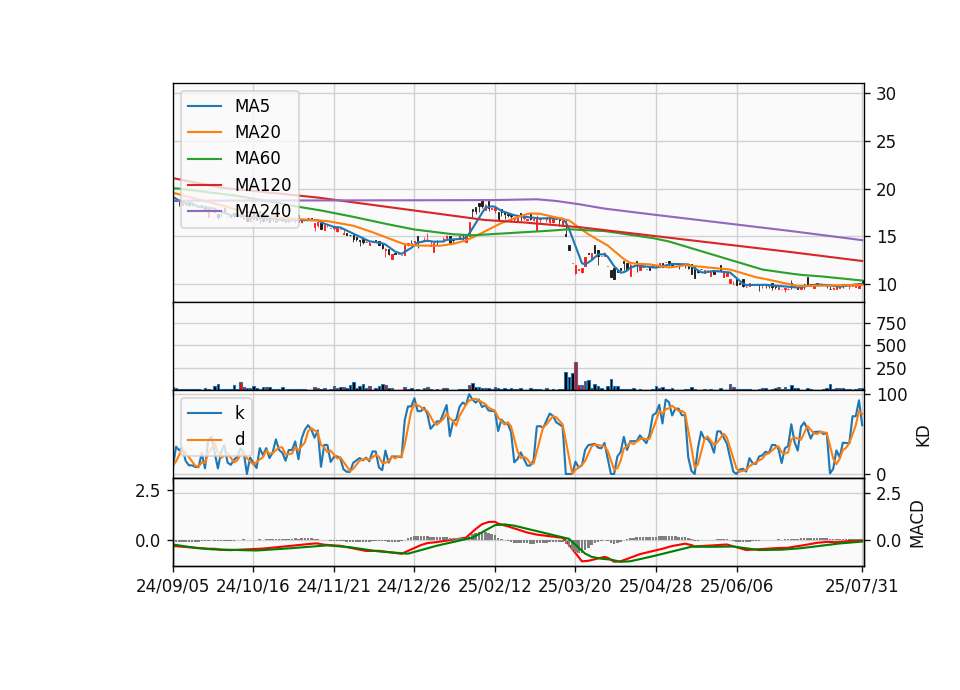960x690 pixels.
Task: Click the tallest volume bar at 25/03/20
Action: (x=576, y=376)
